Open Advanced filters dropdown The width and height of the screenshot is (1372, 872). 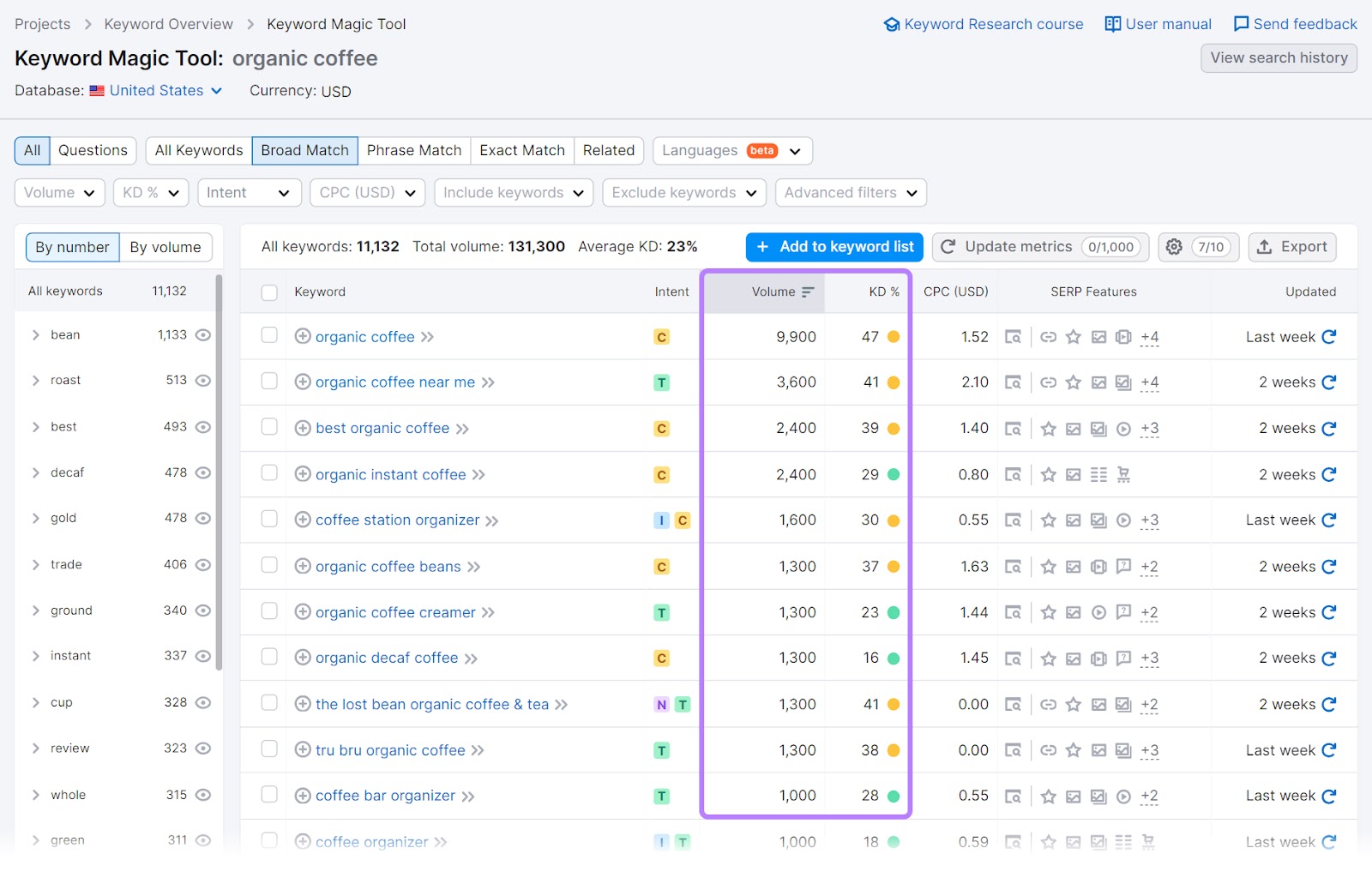[851, 193]
